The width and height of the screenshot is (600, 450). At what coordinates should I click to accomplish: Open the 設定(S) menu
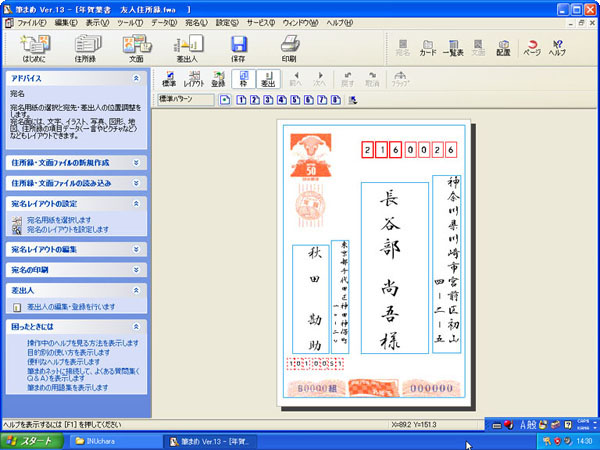227,21
